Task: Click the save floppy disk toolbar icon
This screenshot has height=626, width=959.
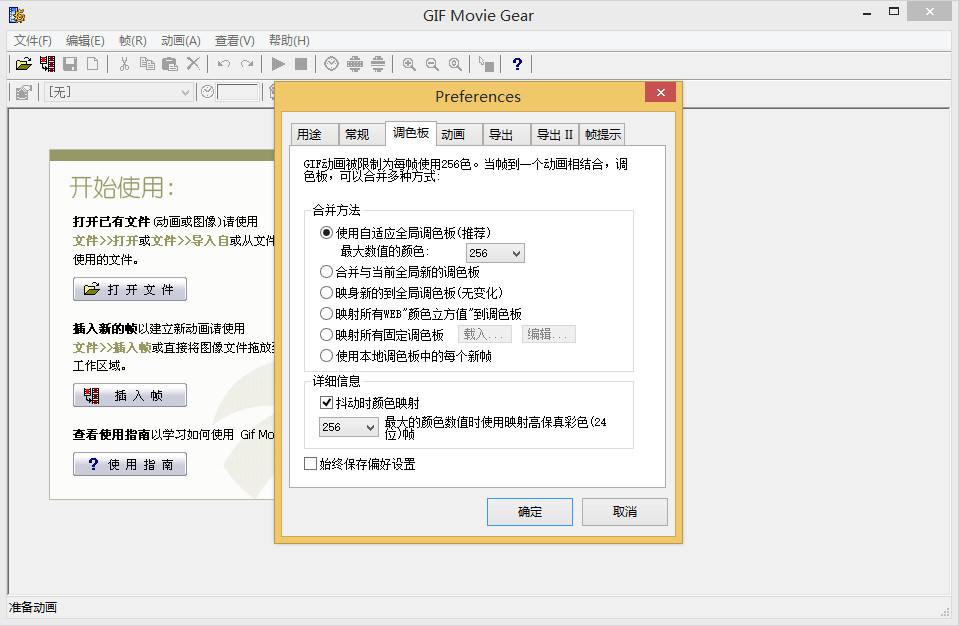Action: click(x=70, y=64)
